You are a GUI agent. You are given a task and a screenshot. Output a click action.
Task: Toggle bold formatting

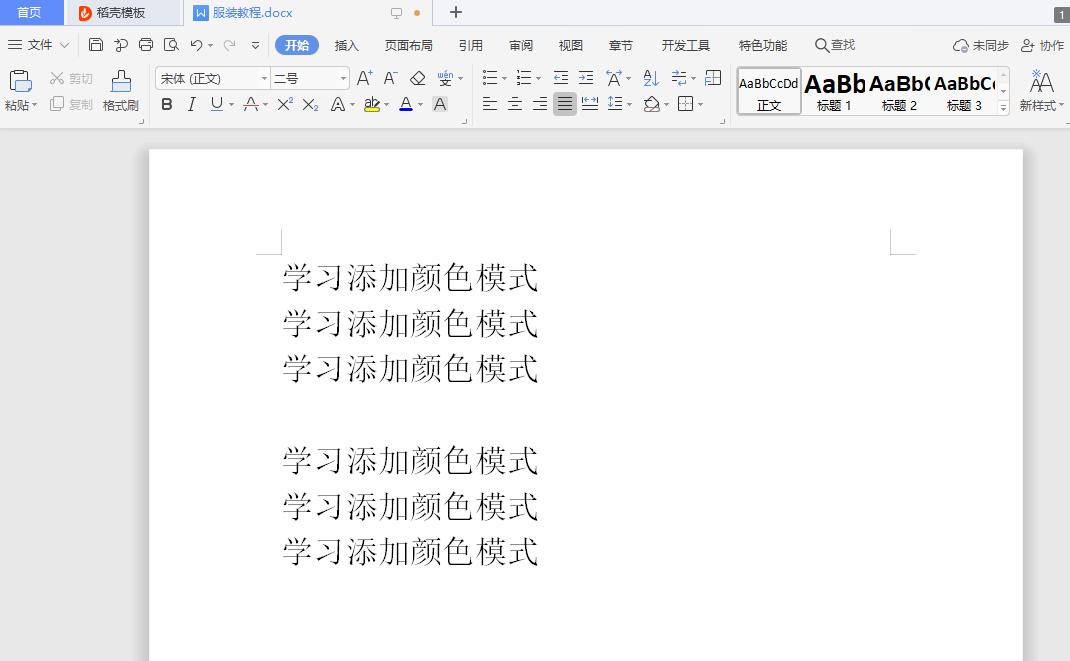click(x=166, y=104)
